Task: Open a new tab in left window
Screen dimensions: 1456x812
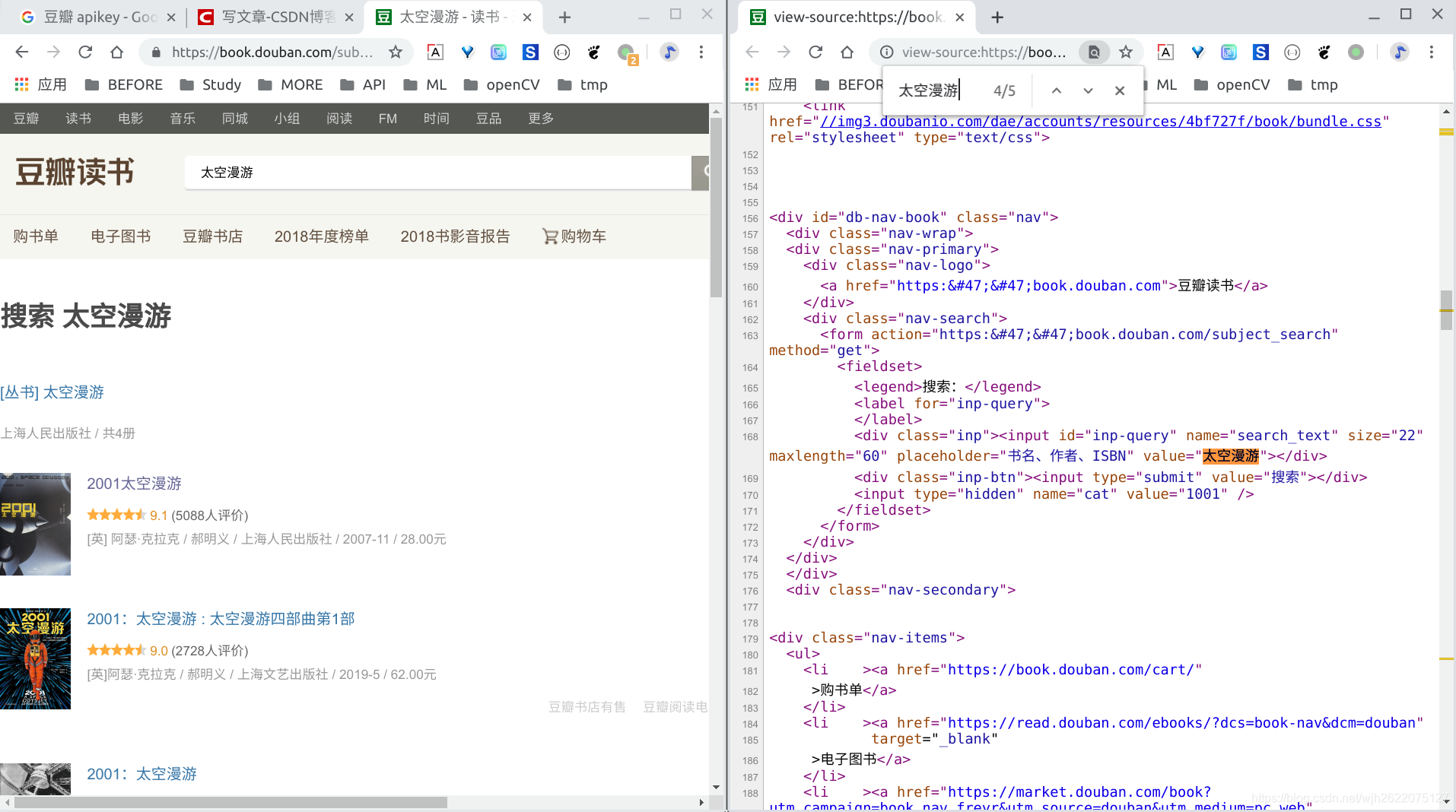Action: tap(564, 17)
